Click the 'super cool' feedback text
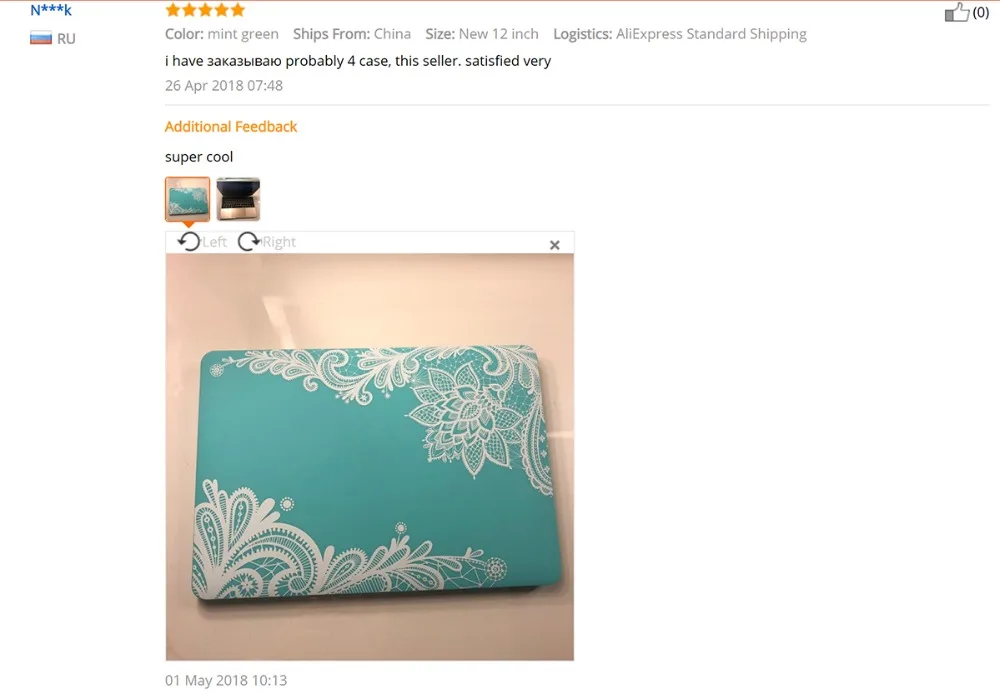This screenshot has width=1000, height=694. tap(199, 157)
